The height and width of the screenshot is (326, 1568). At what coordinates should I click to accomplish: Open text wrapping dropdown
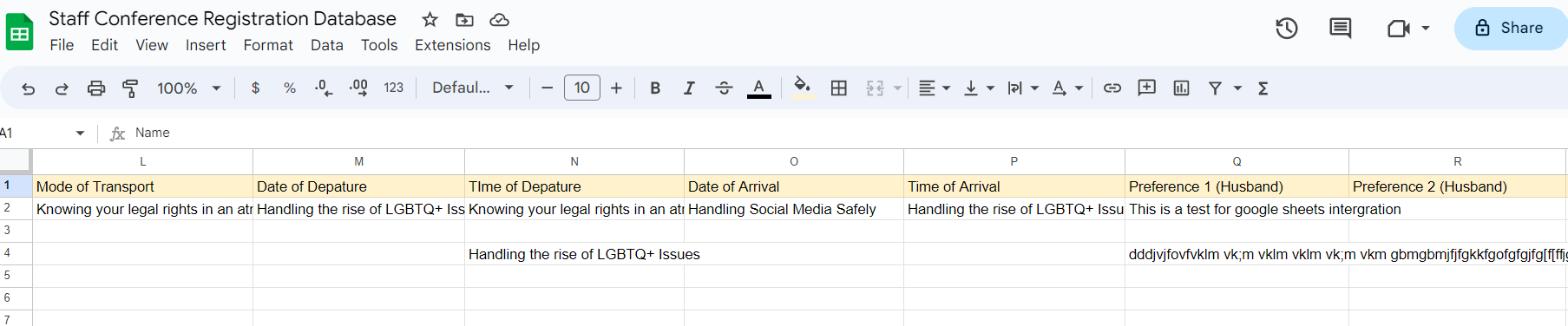(x=1023, y=88)
